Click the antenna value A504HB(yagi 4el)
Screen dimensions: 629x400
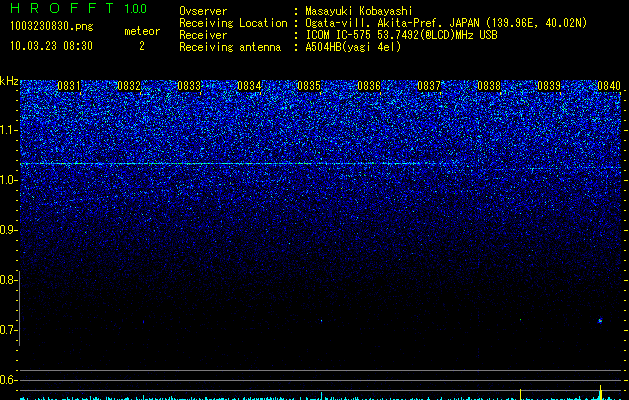point(353,47)
